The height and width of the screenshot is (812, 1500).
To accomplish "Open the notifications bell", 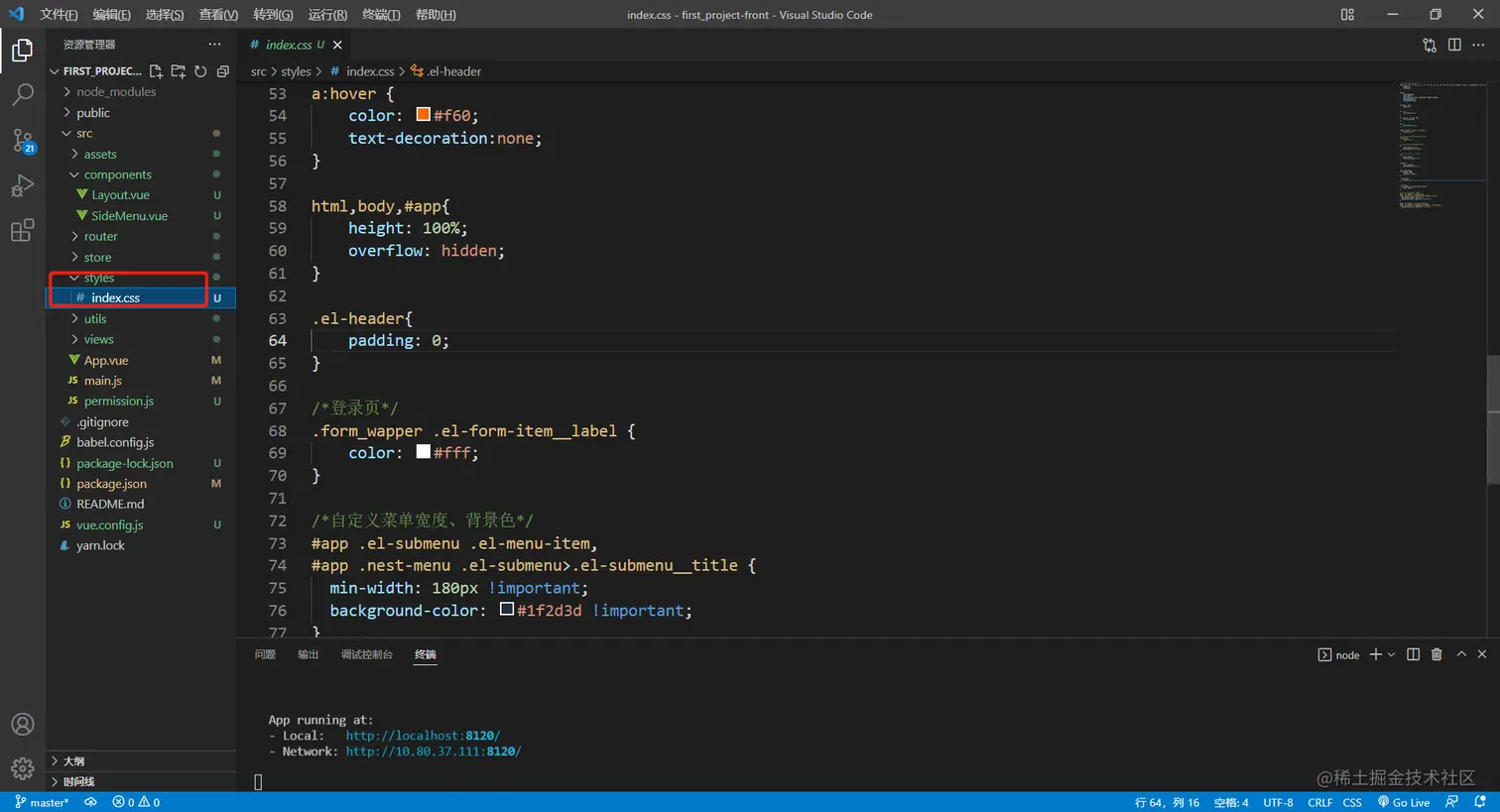I will pos(1480,802).
